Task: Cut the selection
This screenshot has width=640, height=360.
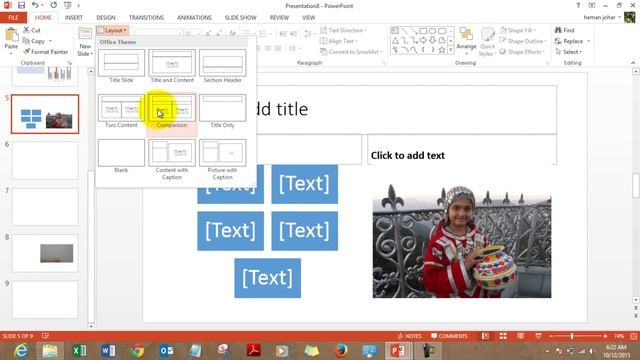Action: pyautogui.click(x=31, y=30)
